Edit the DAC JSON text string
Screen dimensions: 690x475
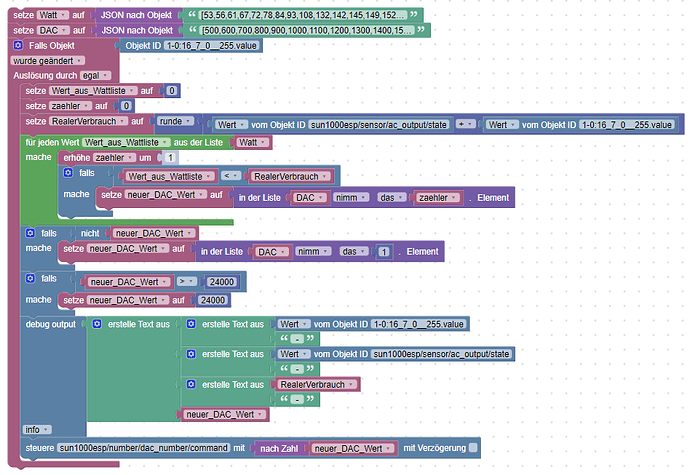click(307, 30)
